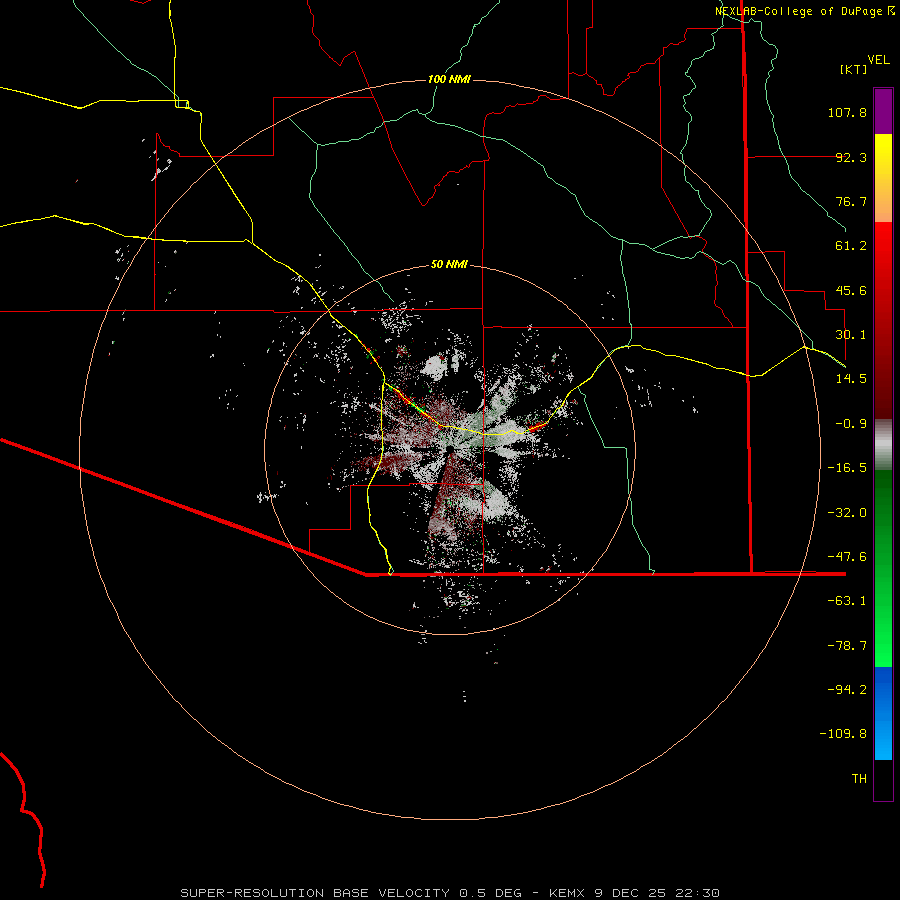Pick the purple segment of the velocity scale
This screenshot has width=900, height=900.
tap(883, 111)
